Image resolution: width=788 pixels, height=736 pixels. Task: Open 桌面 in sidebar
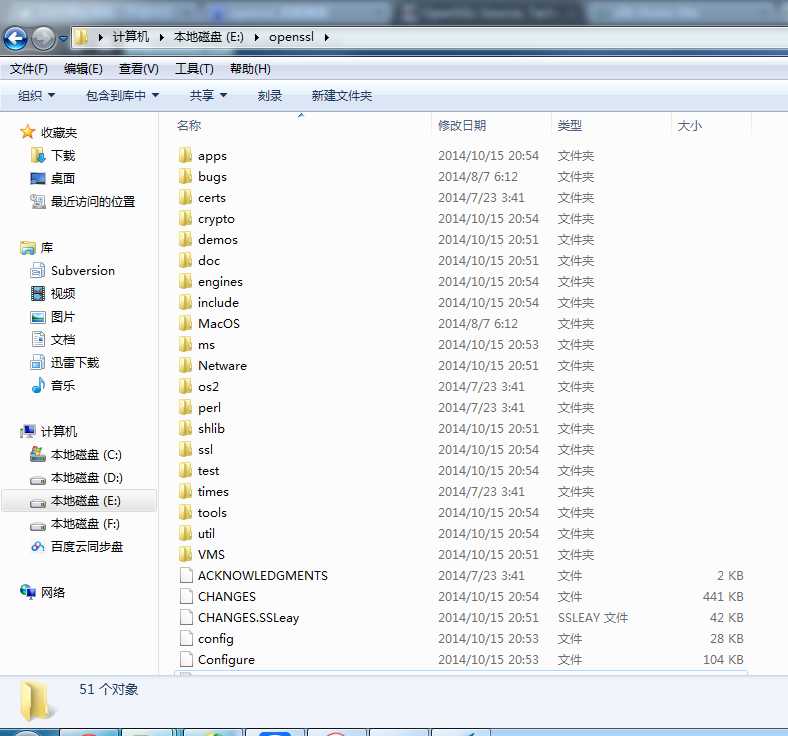tap(53, 178)
